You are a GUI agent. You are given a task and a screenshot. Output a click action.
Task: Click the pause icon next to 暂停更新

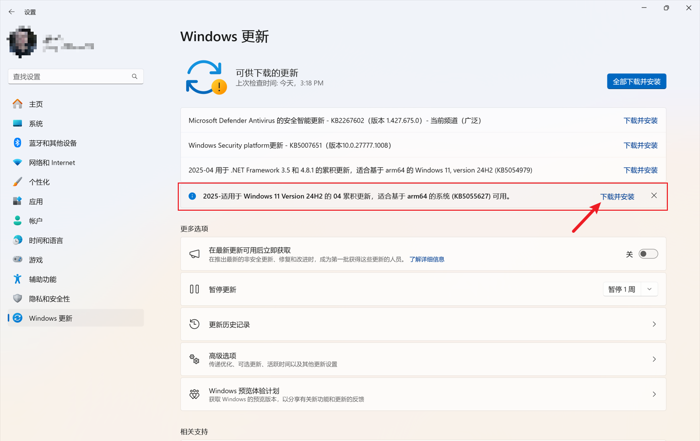(194, 289)
